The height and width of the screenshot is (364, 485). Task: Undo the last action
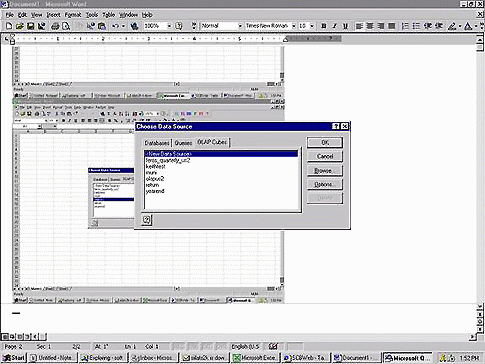[115, 26]
